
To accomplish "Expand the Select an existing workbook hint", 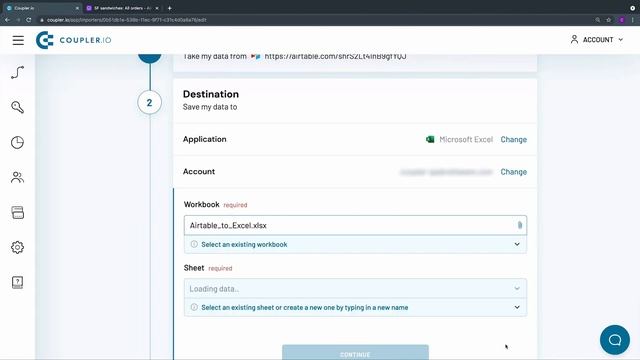I will click(x=517, y=244).
